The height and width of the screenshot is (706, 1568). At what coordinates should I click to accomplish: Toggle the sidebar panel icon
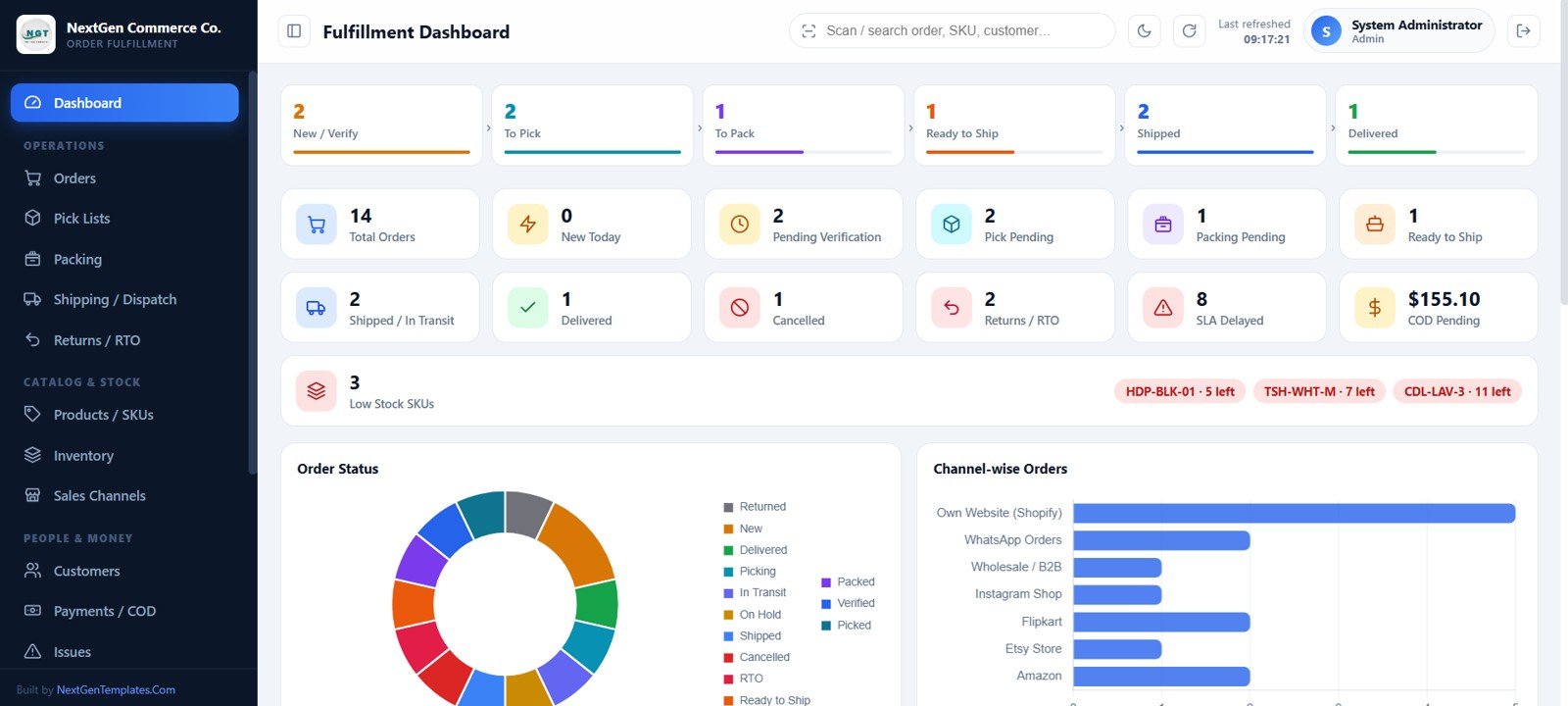(x=294, y=31)
